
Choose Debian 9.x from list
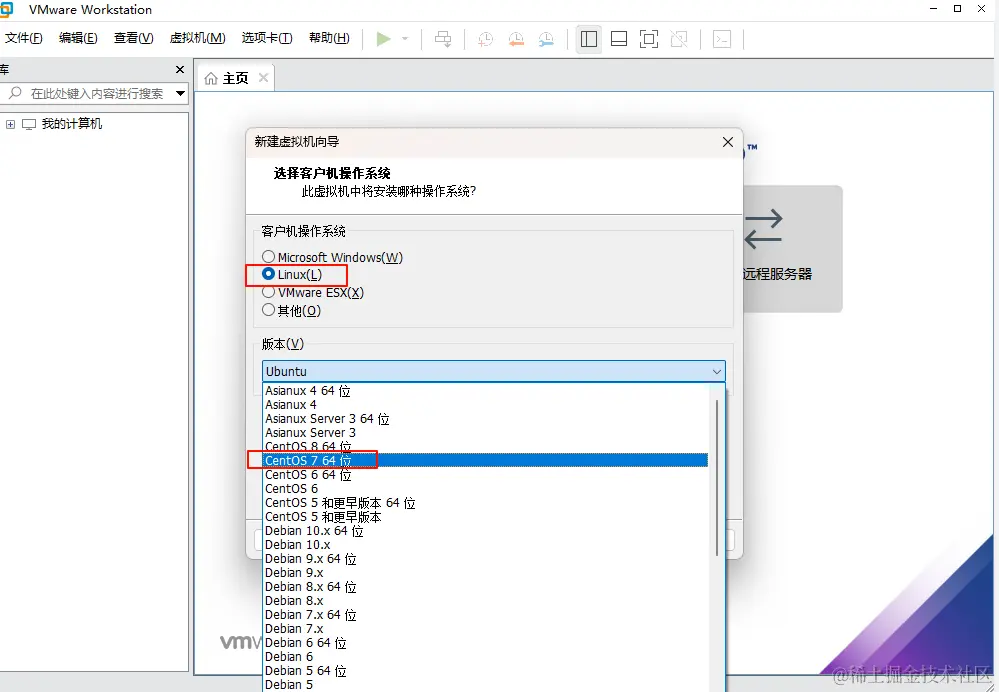point(486,573)
